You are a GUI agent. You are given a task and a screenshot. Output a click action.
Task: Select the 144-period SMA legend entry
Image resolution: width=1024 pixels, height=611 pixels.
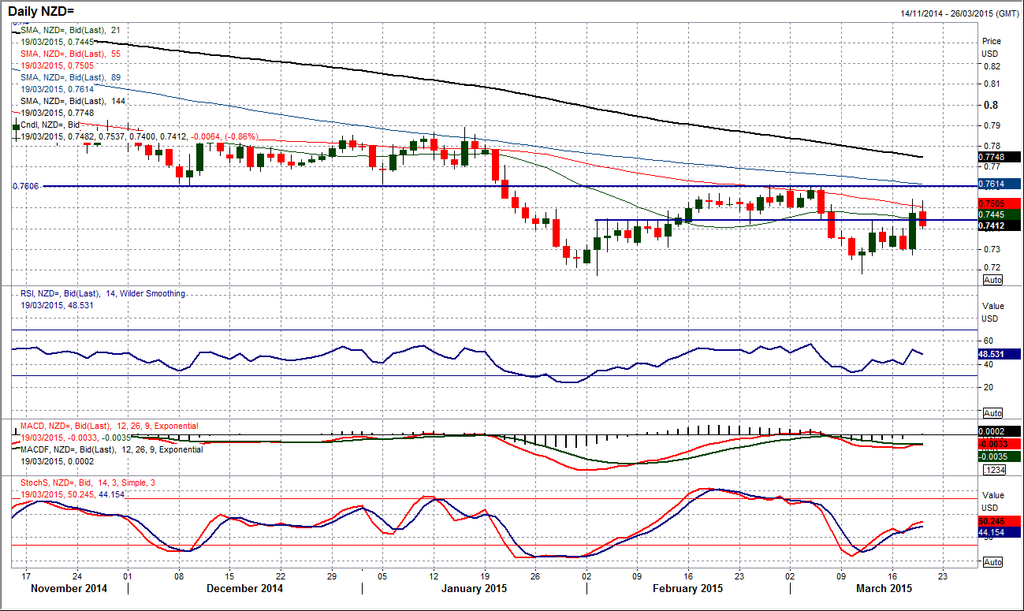coord(72,101)
